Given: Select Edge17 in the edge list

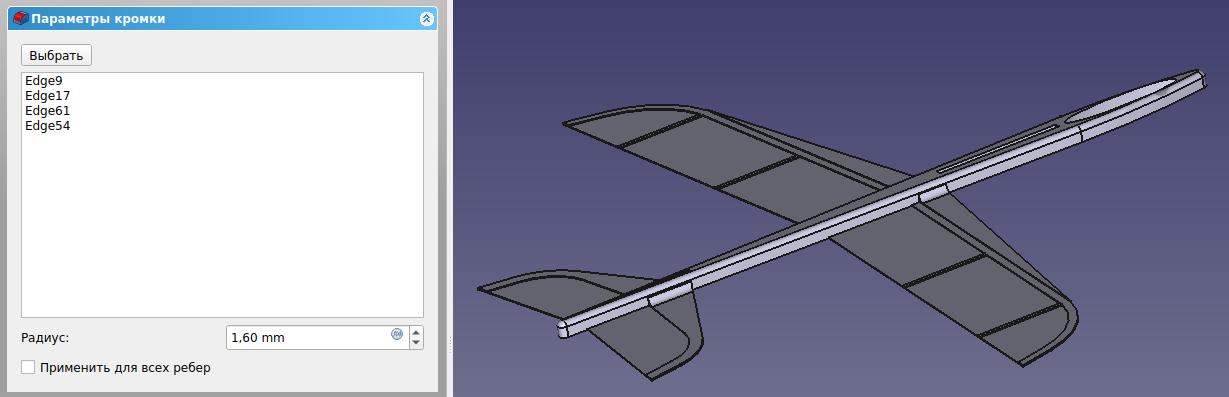Looking at the screenshot, I should click(47, 96).
